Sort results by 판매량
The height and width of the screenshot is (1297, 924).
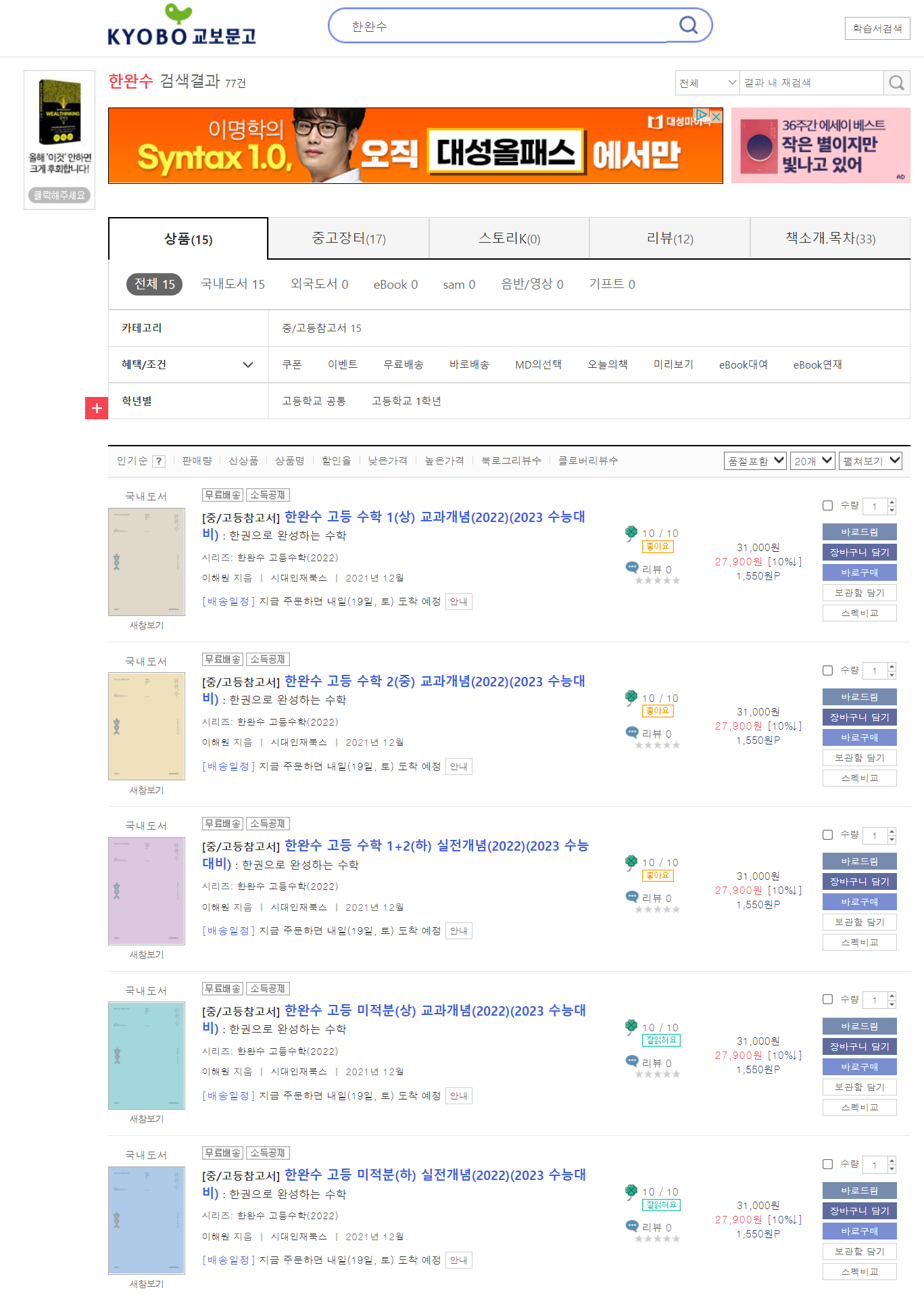pos(197,461)
